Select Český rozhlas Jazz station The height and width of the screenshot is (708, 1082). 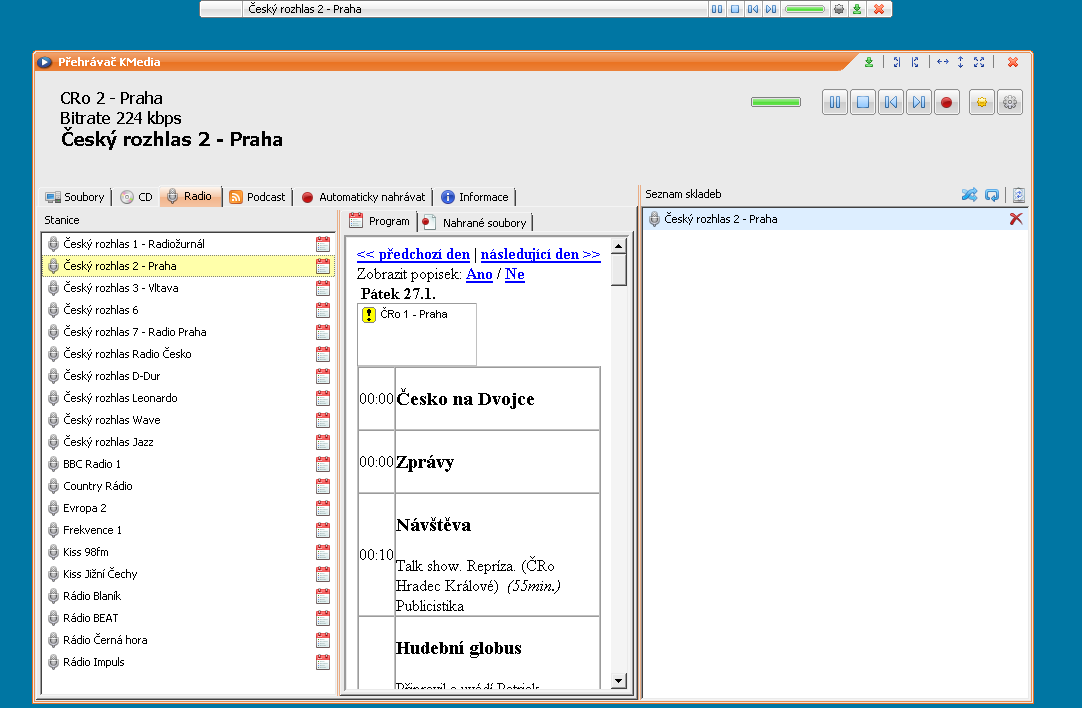coord(108,442)
